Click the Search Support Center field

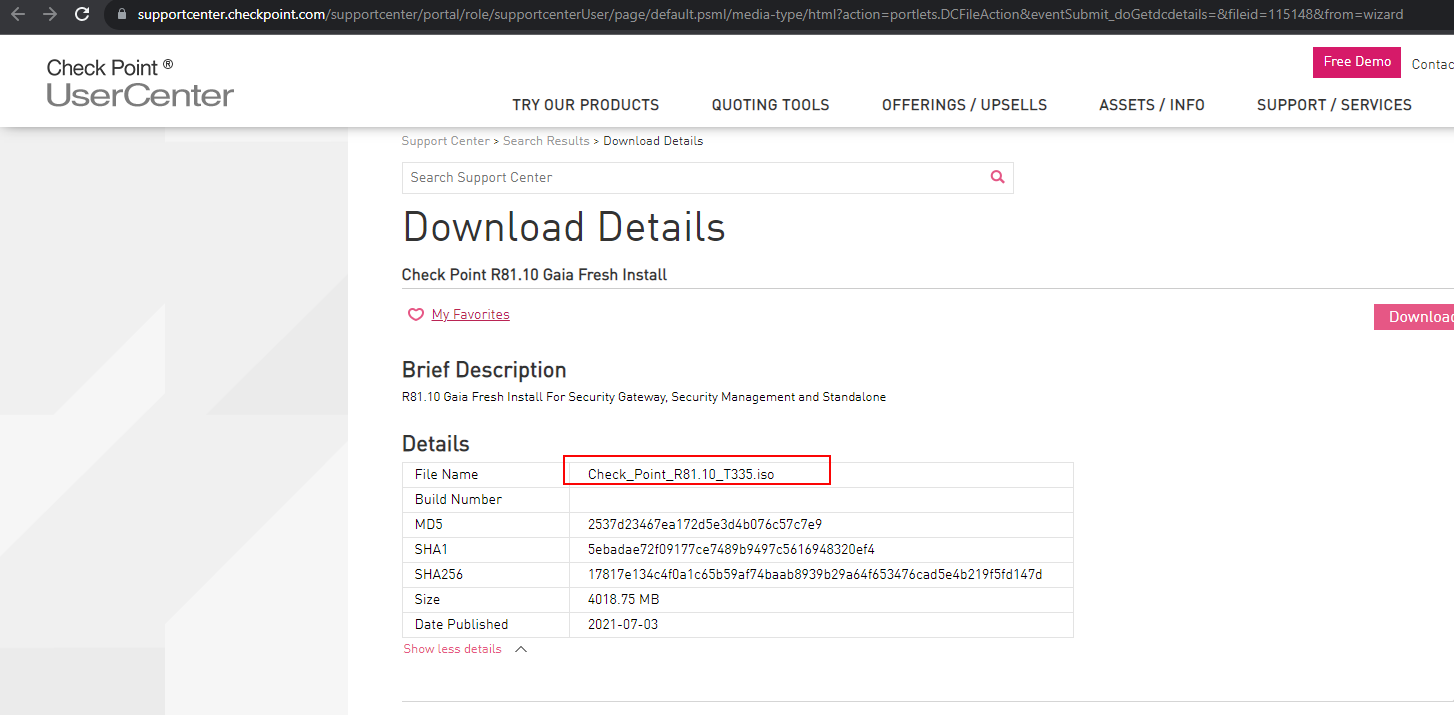point(690,177)
